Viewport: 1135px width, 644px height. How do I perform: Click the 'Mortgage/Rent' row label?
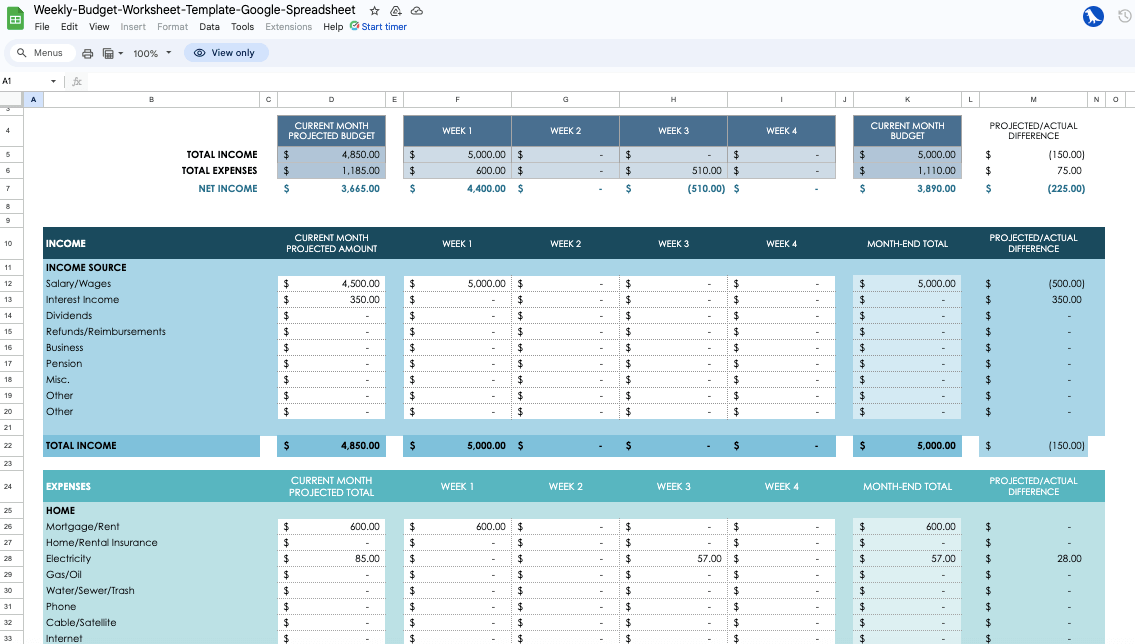tap(83, 527)
